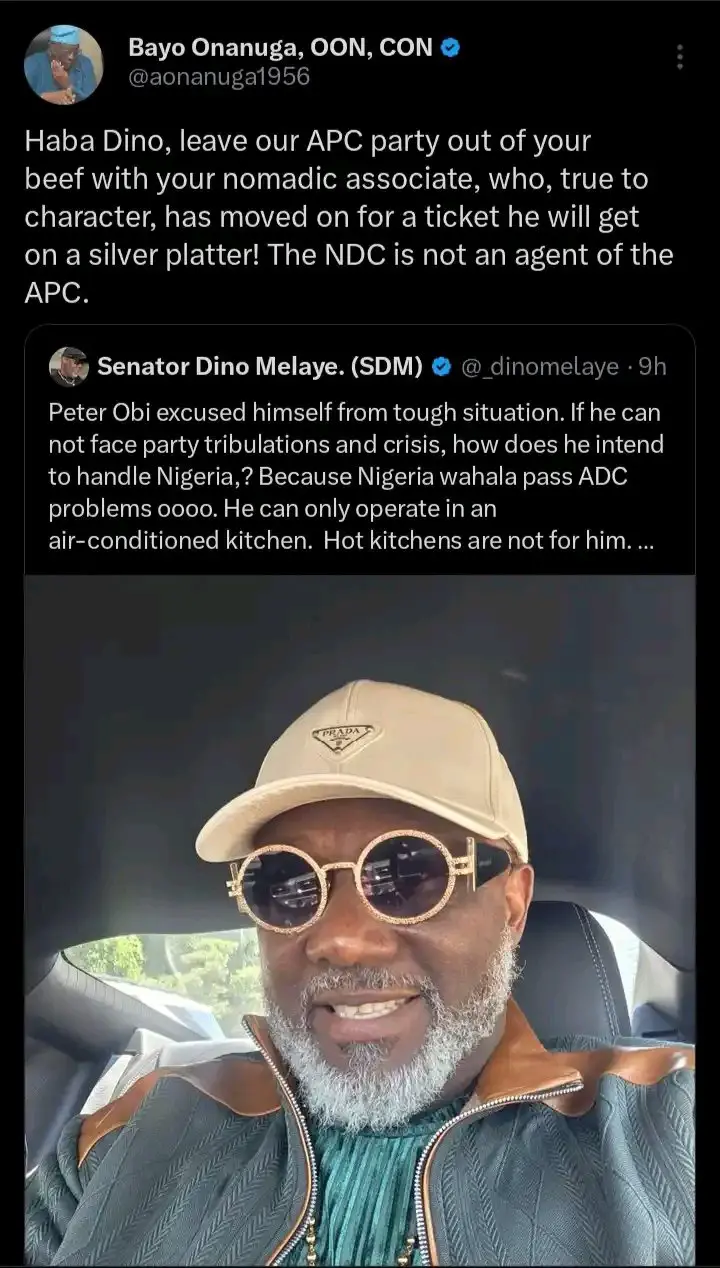720x1268 pixels.
Task: Click the Senator Dino Melaye. (SDM) name
Action: coord(260,367)
